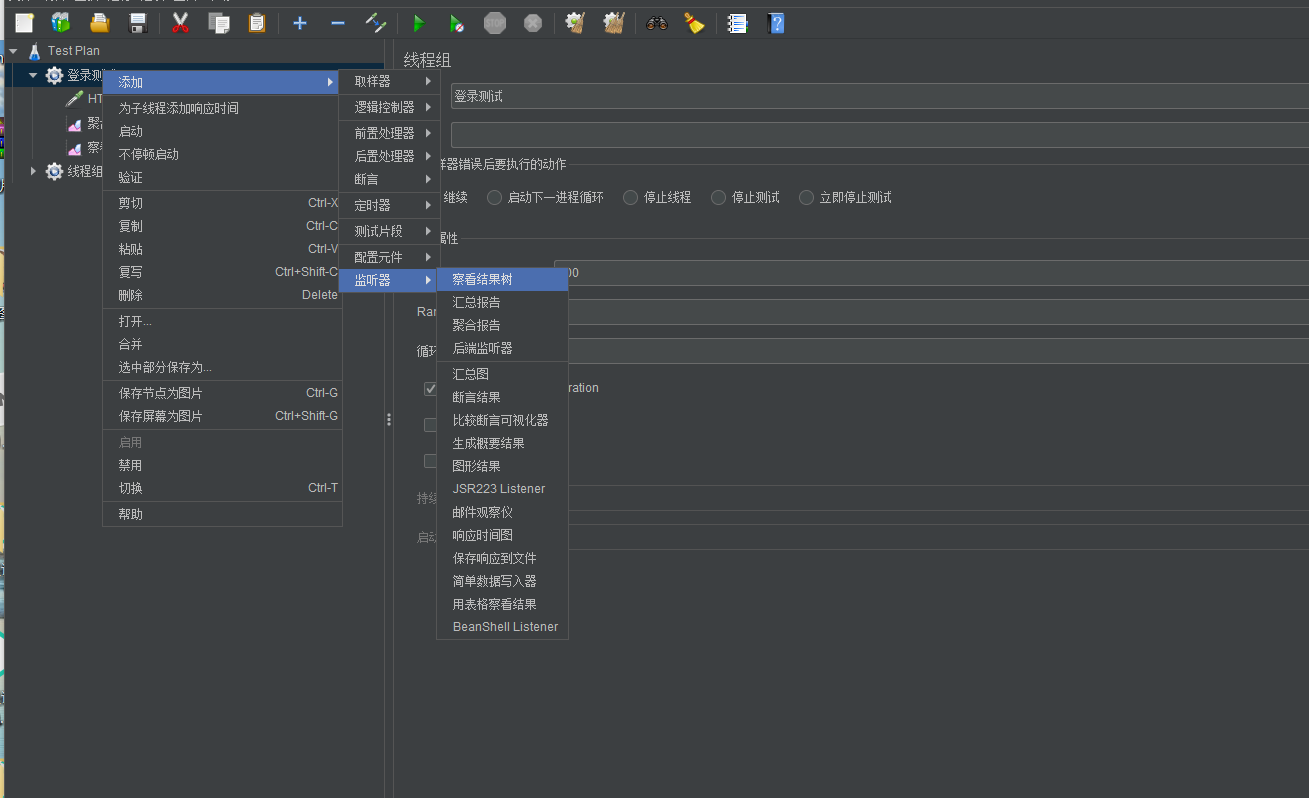The image size is (1309, 798).
Task: Click the Open file toolbar icon
Action: [99, 22]
